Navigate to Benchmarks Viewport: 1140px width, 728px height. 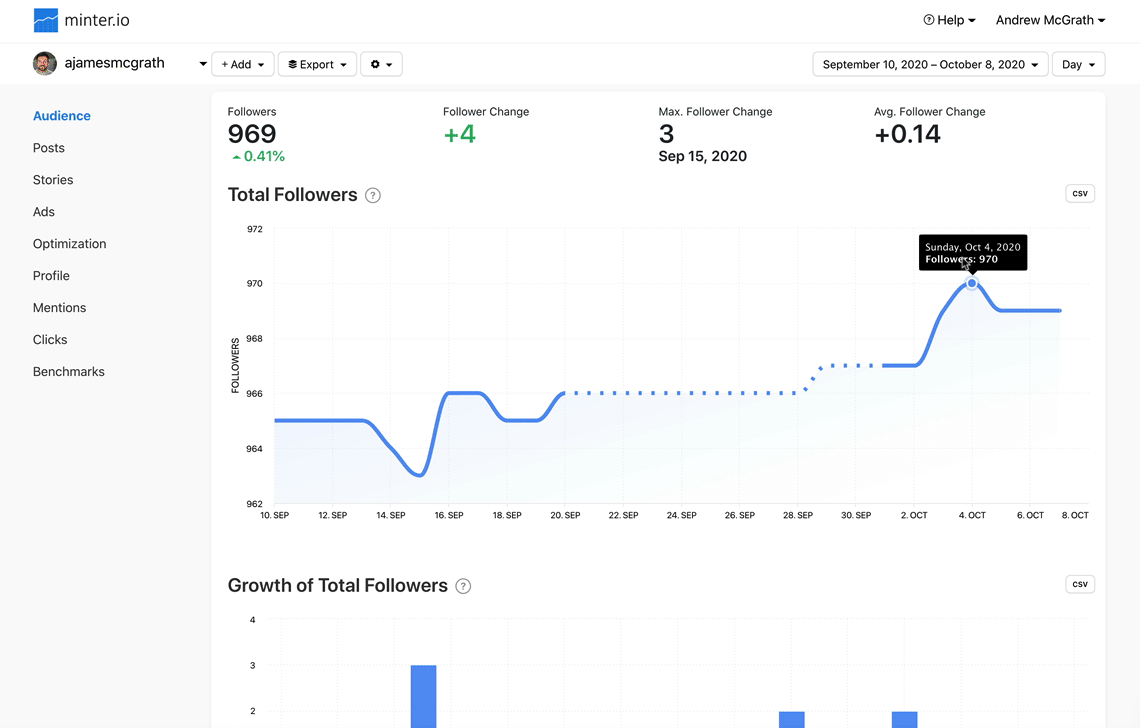[68, 372]
